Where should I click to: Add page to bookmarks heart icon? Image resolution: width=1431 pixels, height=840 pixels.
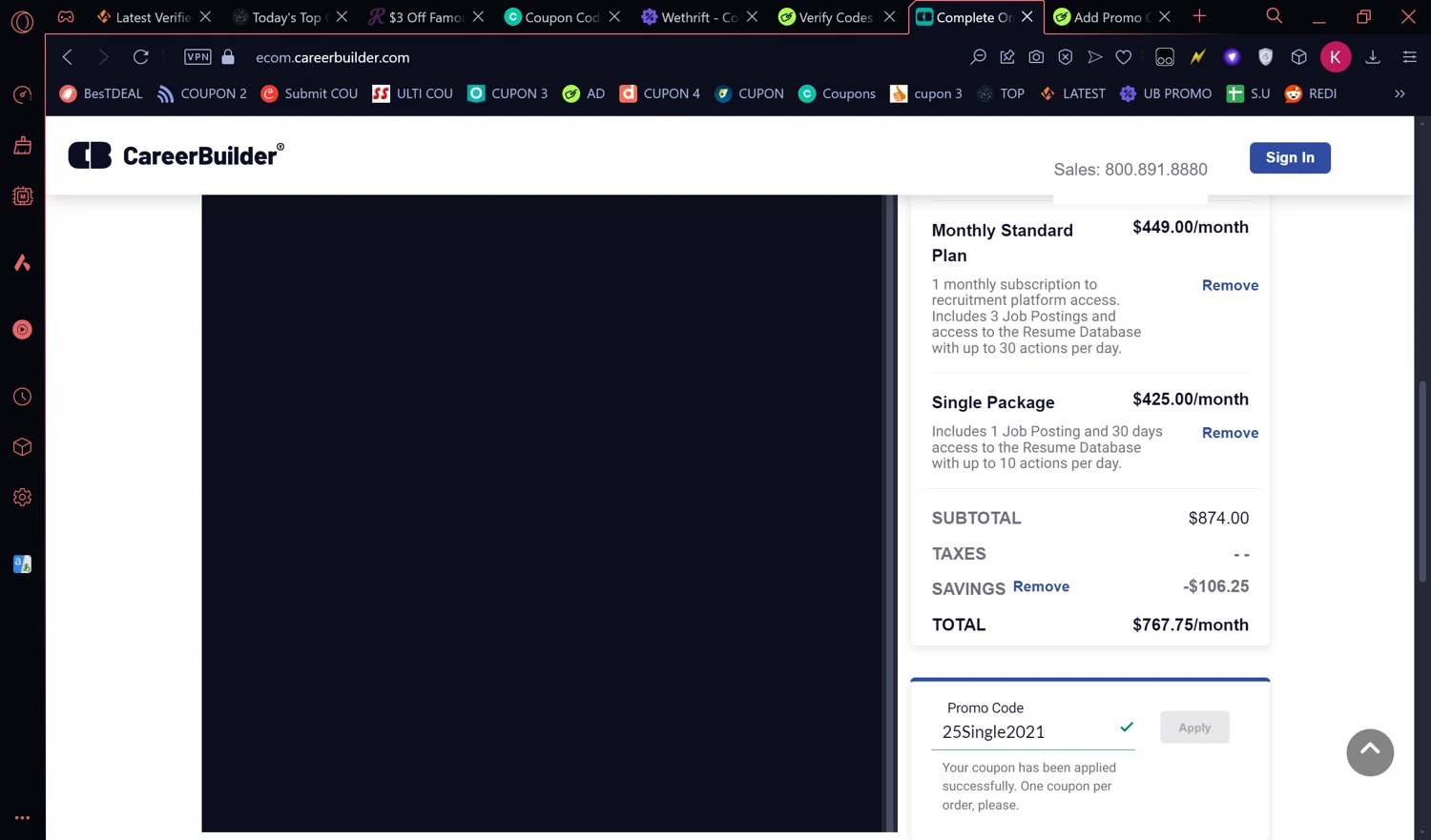[1124, 57]
